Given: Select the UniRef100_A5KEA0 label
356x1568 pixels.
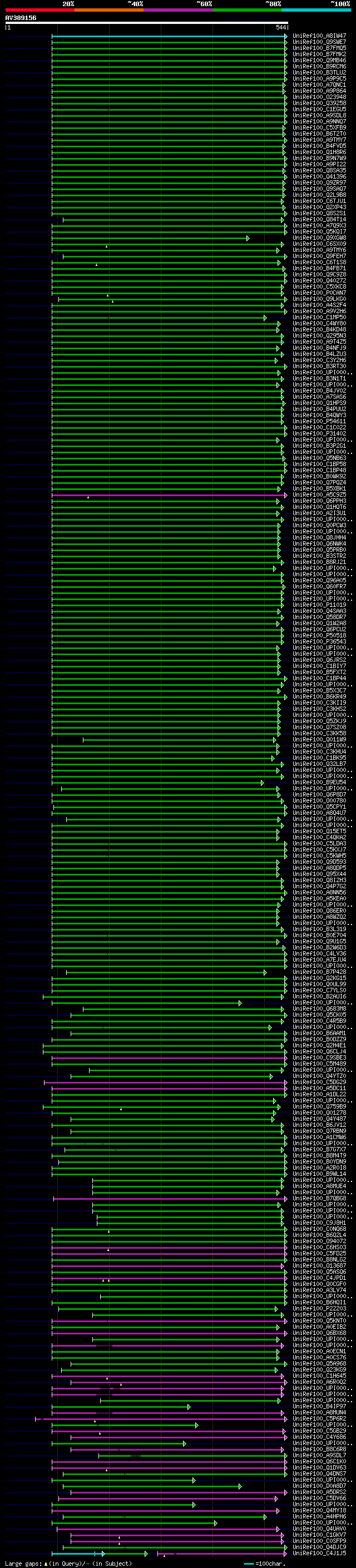Looking at the screenshot, I should [319, 898].
